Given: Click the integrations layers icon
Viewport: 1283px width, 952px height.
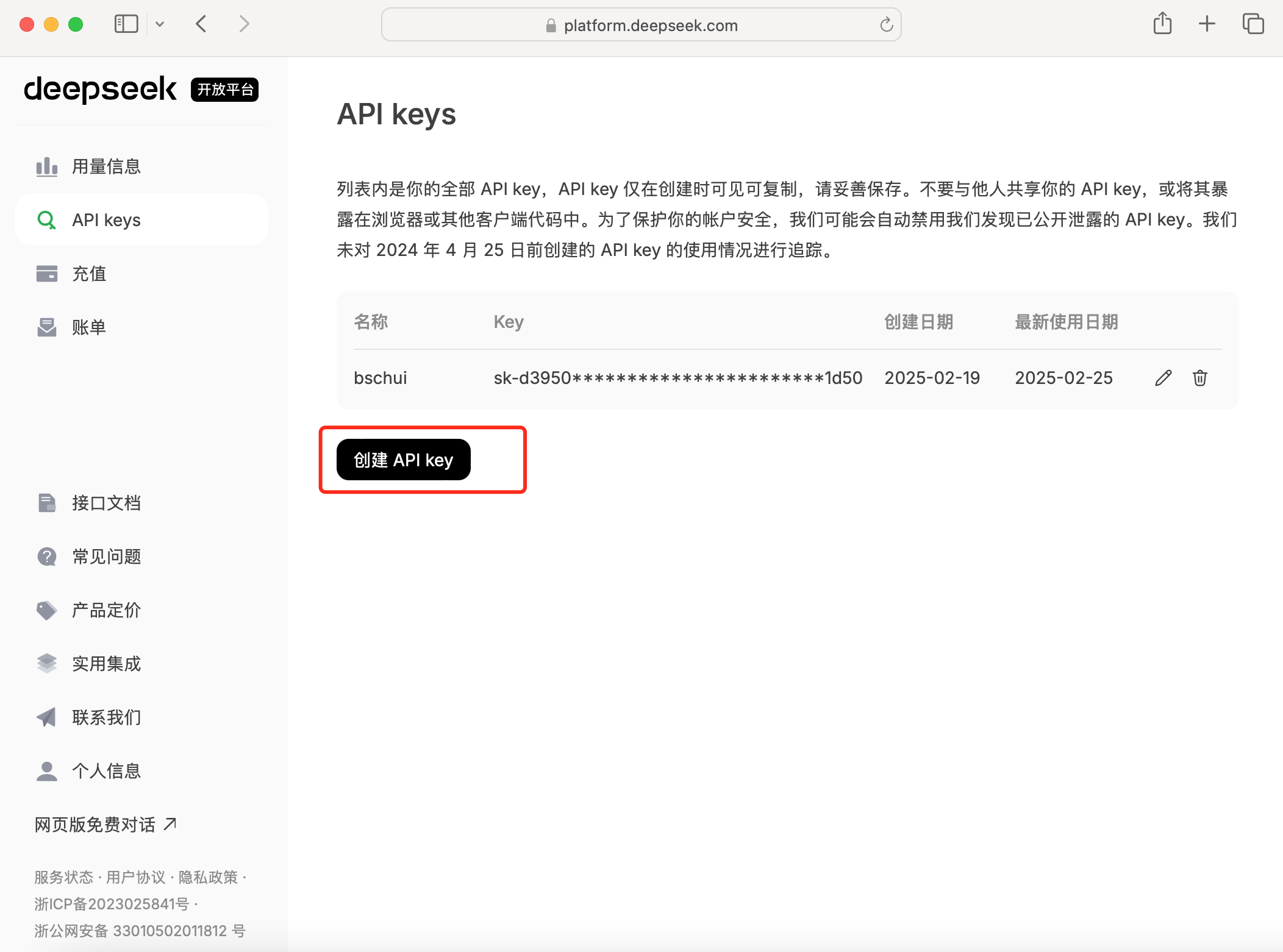Looking at the screenshot, I should tap(47, 664).
